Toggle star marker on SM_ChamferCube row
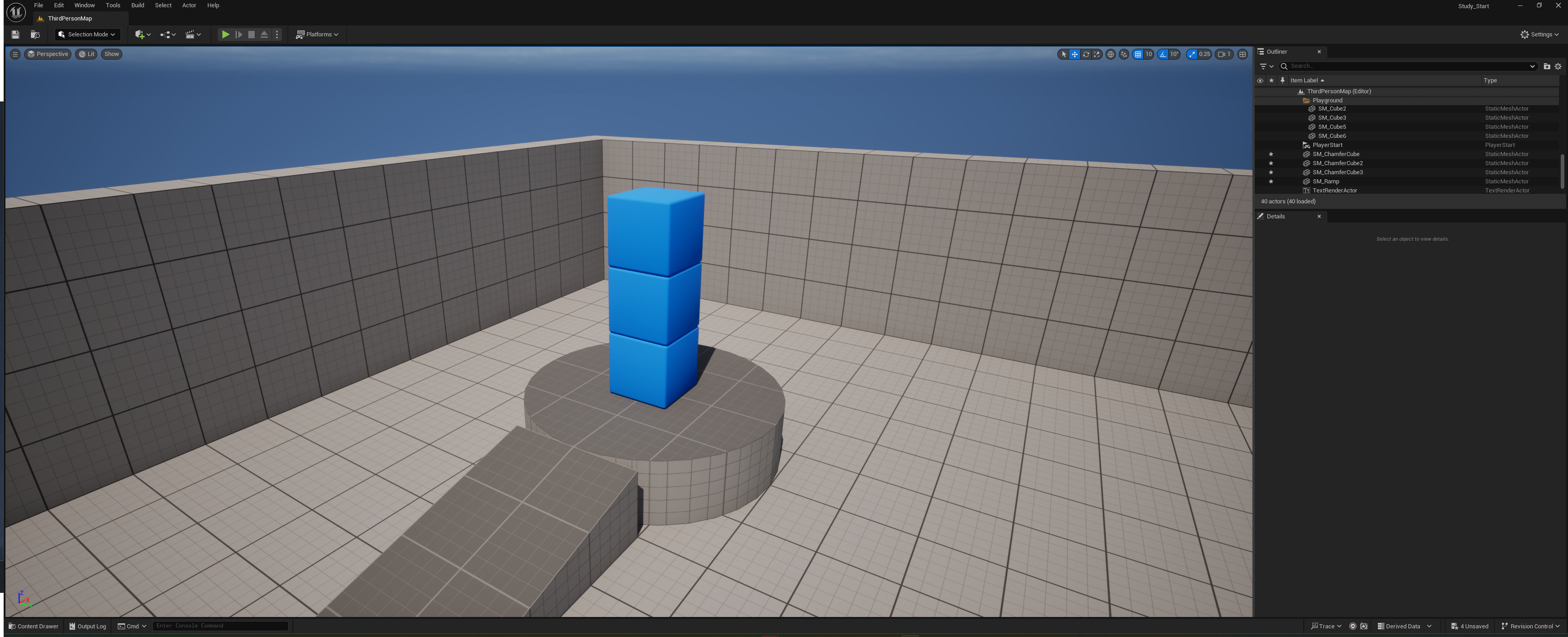The height and width of the screenshot is (637, 1568). tap(1270, 154)
